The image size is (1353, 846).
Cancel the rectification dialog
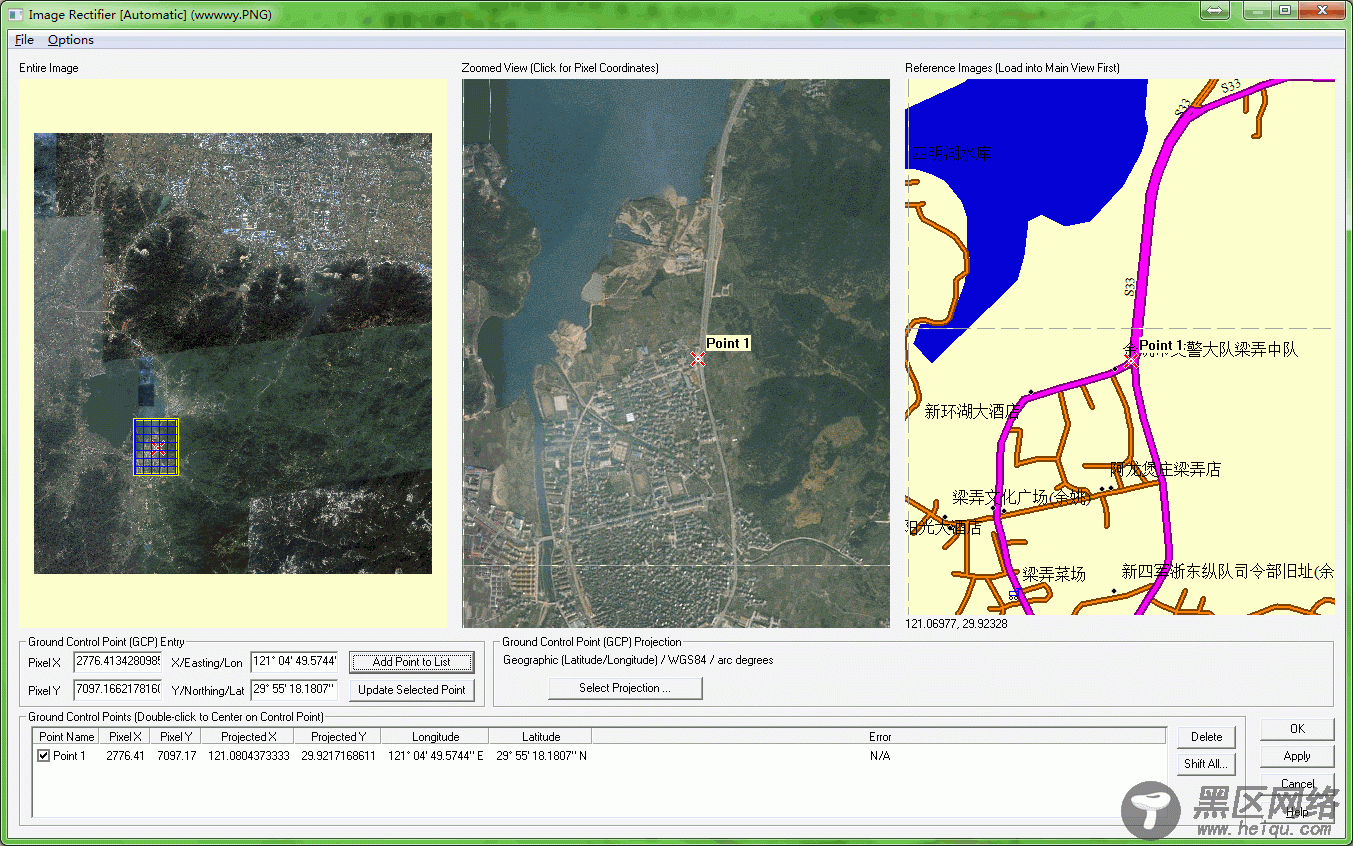(1297, 784)
